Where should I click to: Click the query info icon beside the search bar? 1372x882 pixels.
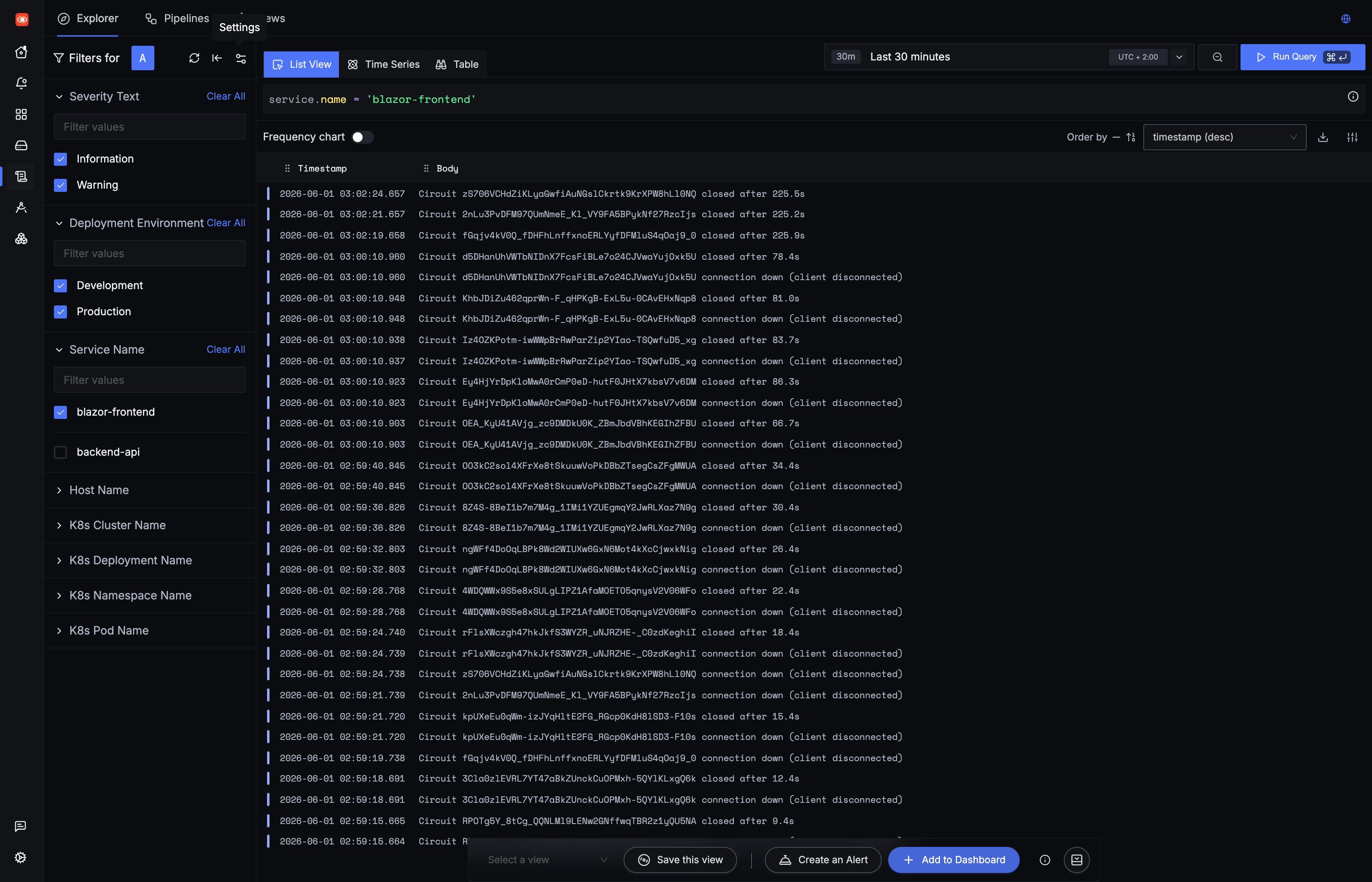coord(1353,97)
